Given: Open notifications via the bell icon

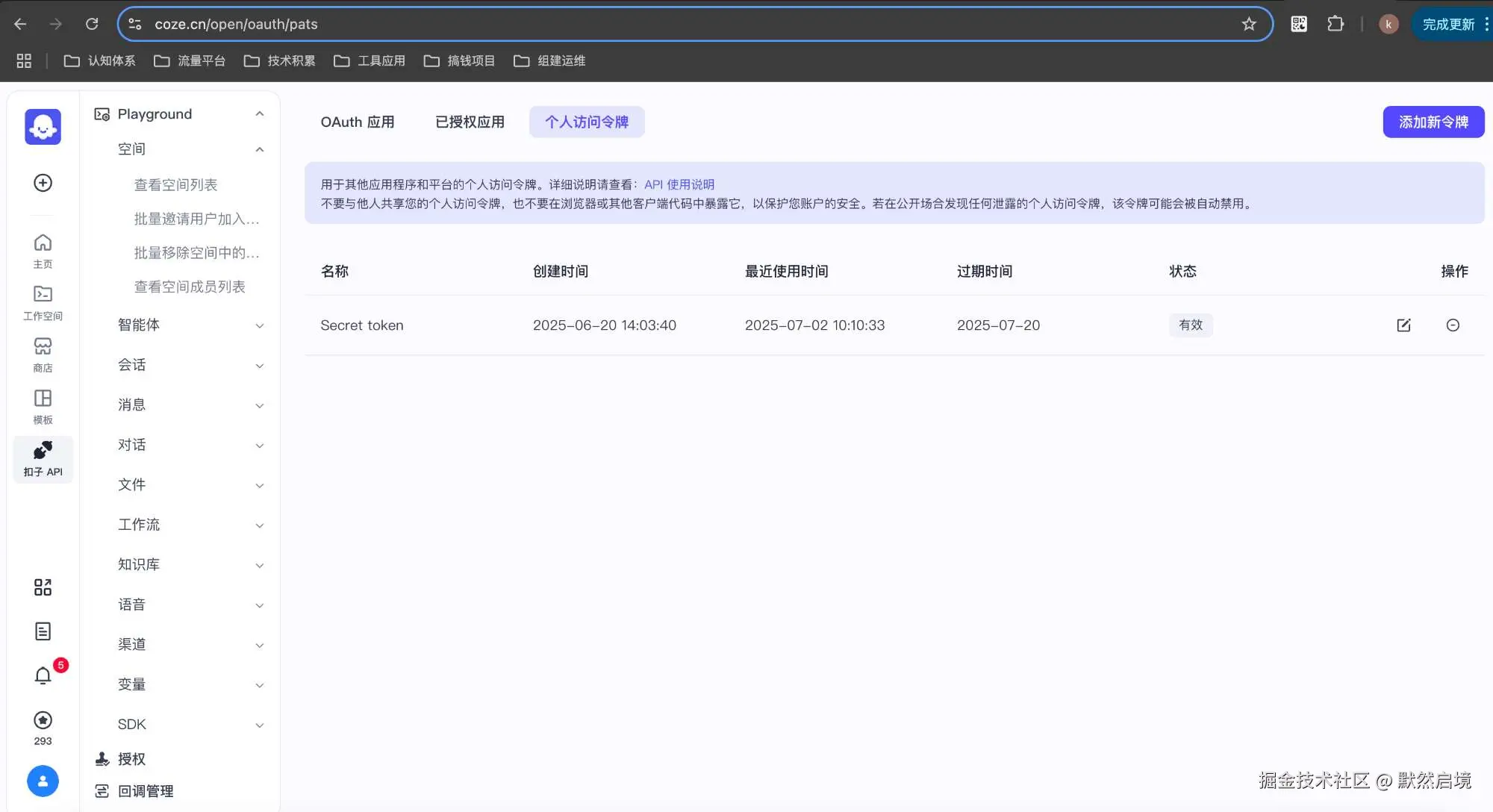Looking at the screenshot, I should click(x=43, y=675).
